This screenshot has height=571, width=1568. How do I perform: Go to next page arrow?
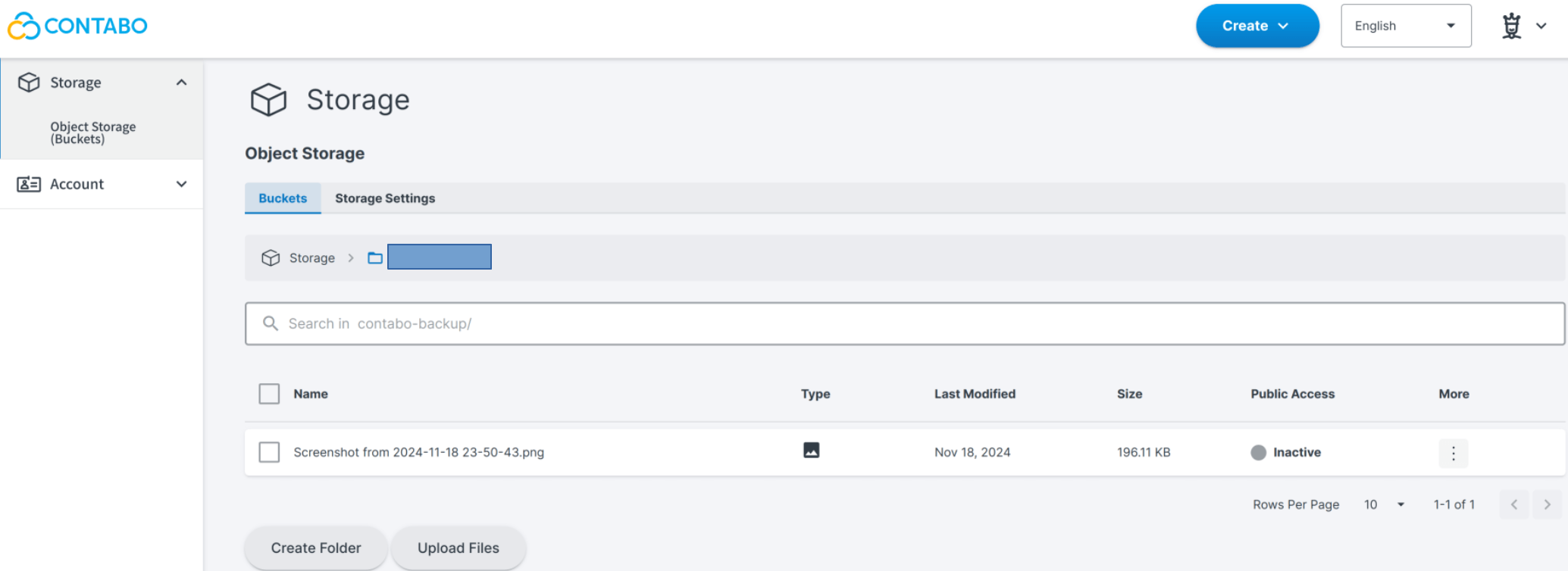tap(1547, 504)
